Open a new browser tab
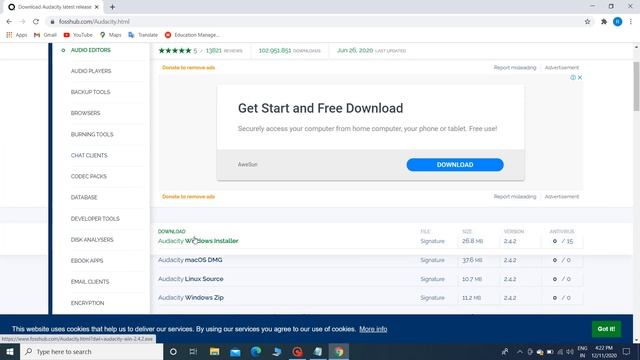Image resolution: width=640 pixels, height=360 pixels. pos(112,7)
